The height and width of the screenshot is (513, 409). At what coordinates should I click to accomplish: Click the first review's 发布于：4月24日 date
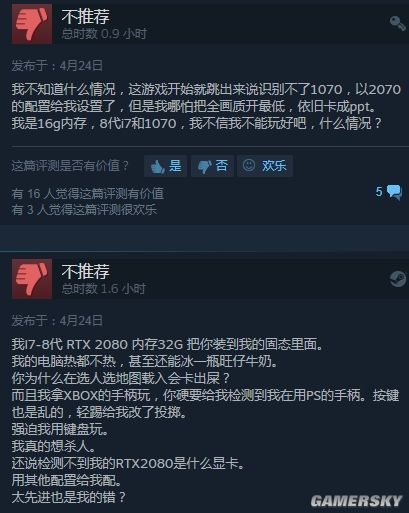click(x=57, y=66)
